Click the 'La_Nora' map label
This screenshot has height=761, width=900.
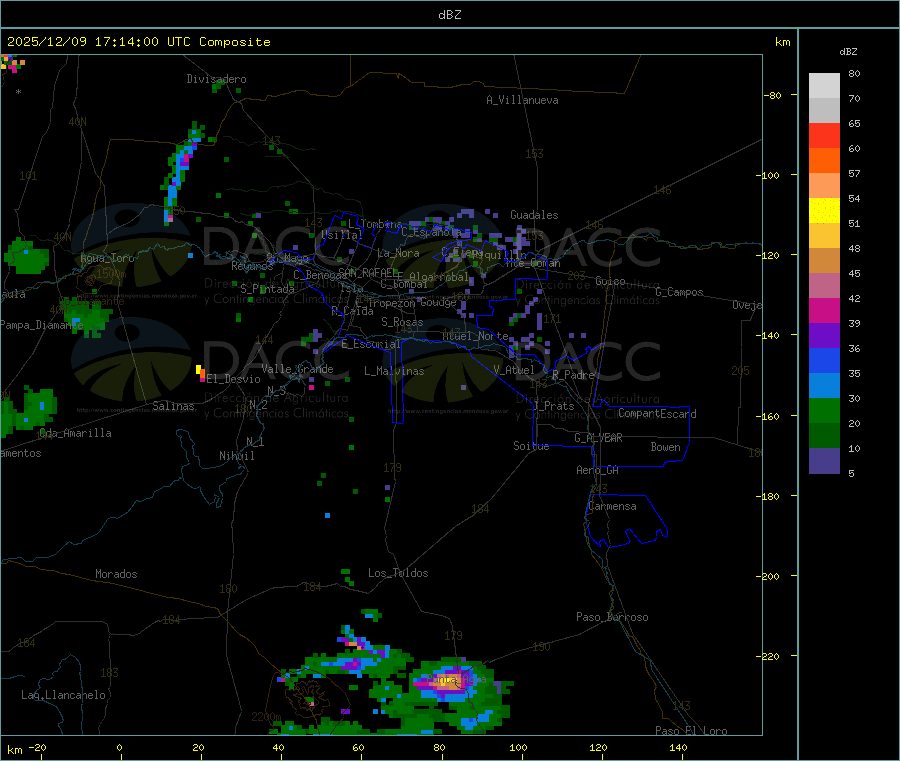click(398, 253)
